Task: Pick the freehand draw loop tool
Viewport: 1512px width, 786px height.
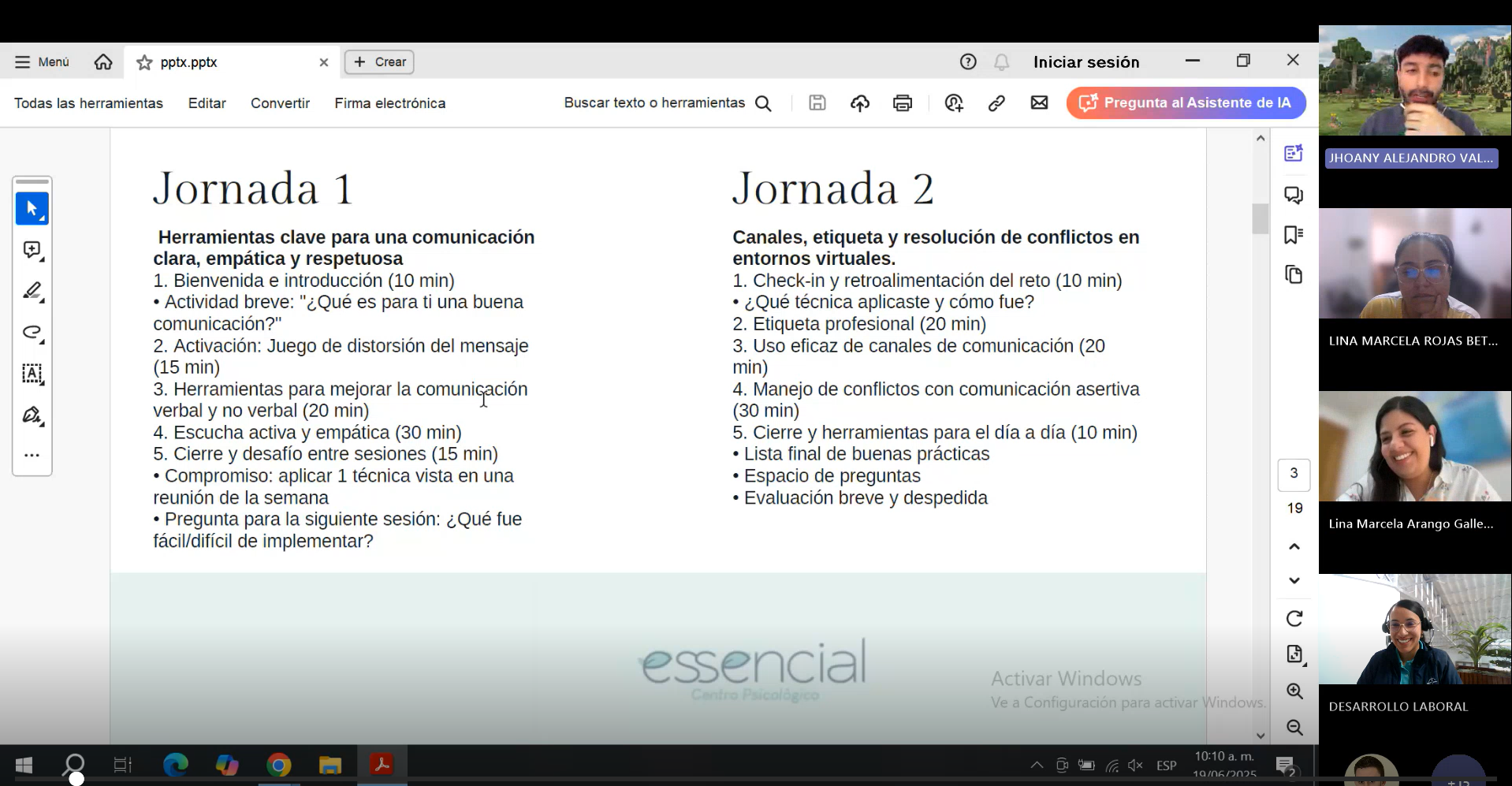Action: point(32,333)
